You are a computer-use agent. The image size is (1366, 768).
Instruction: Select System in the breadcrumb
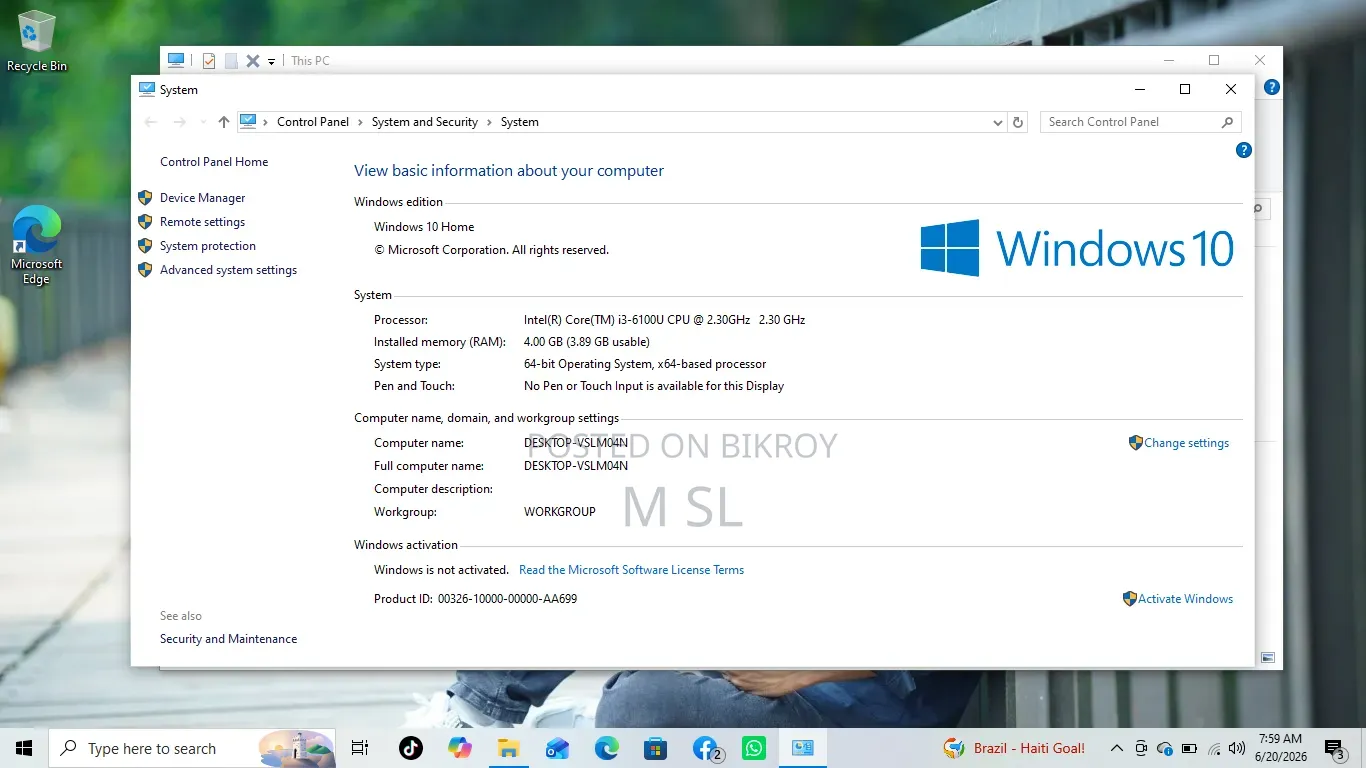[x=520, y=122]
